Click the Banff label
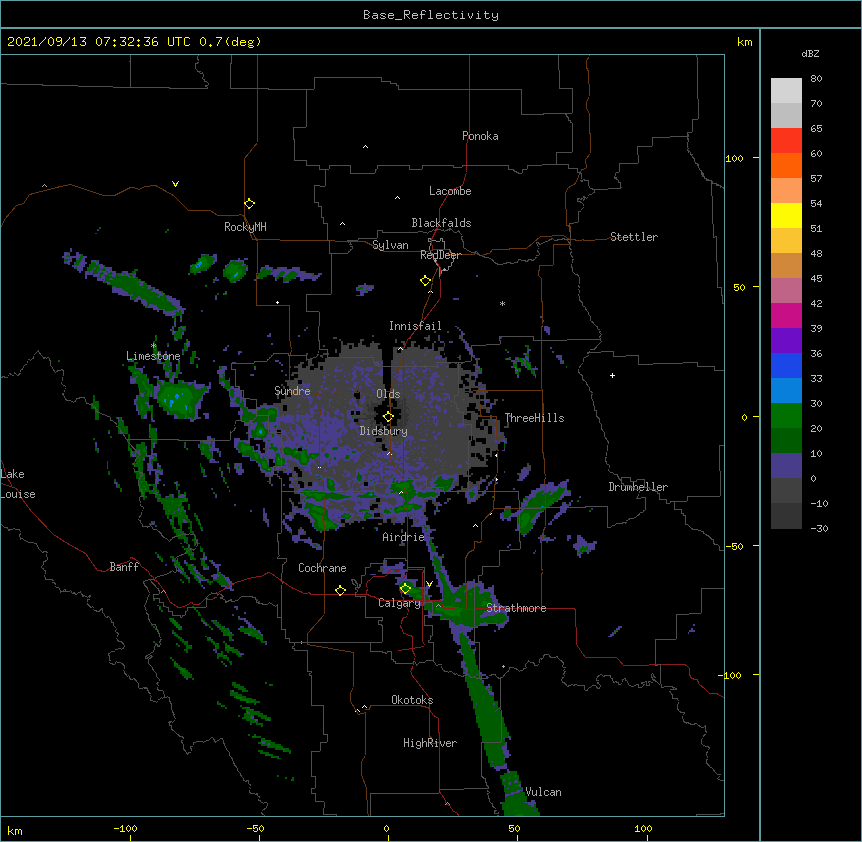This screenshot has height=842, width=862. tap(124, 567)
